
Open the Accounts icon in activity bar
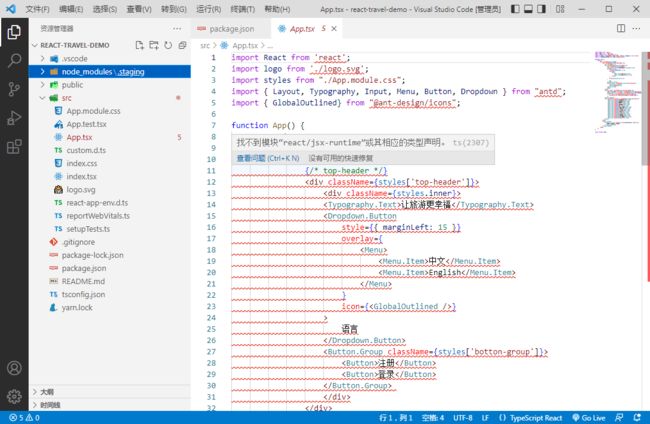pos(14,368)
